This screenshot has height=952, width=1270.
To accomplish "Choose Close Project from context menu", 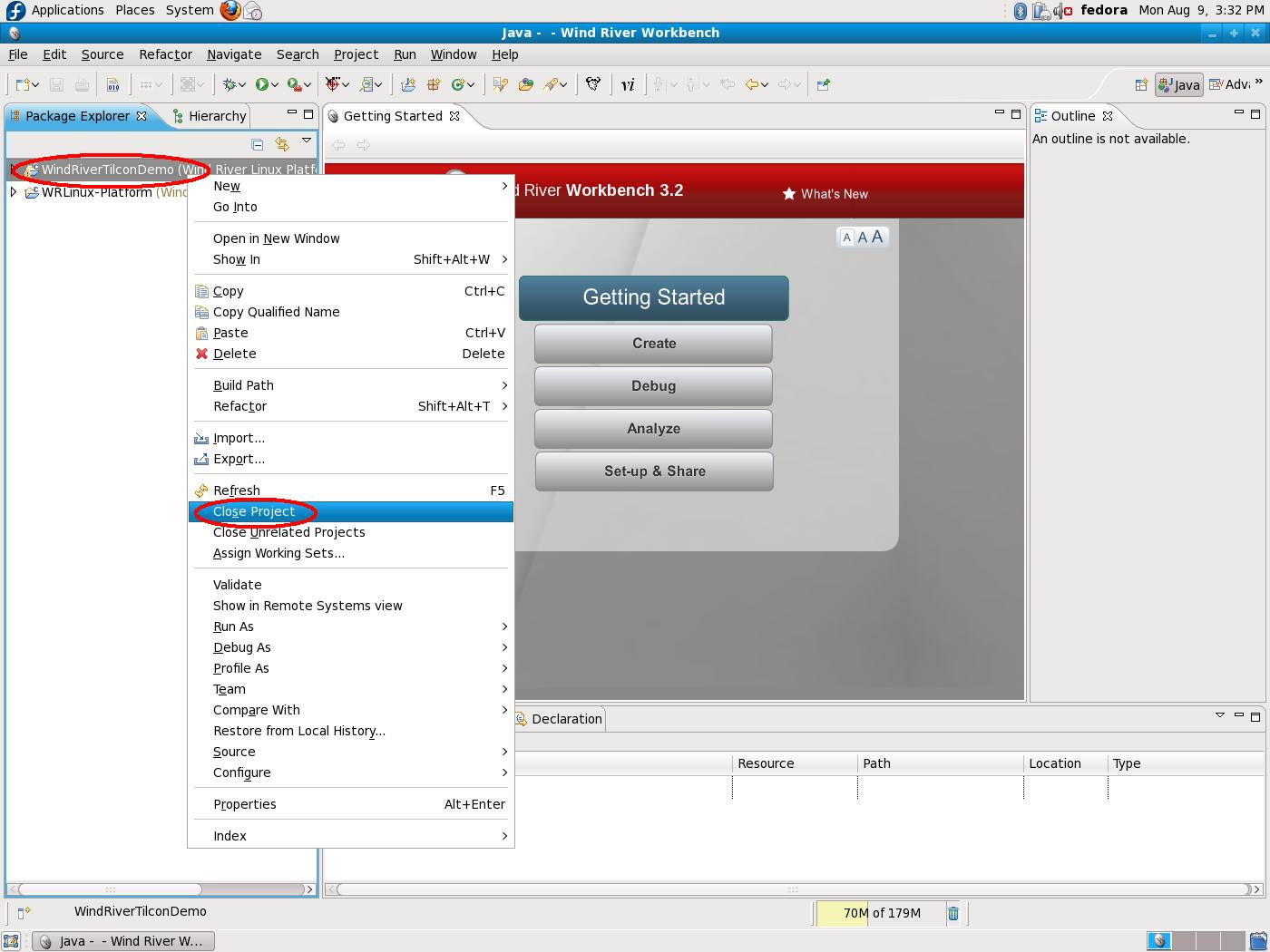I will coord(351,511).
